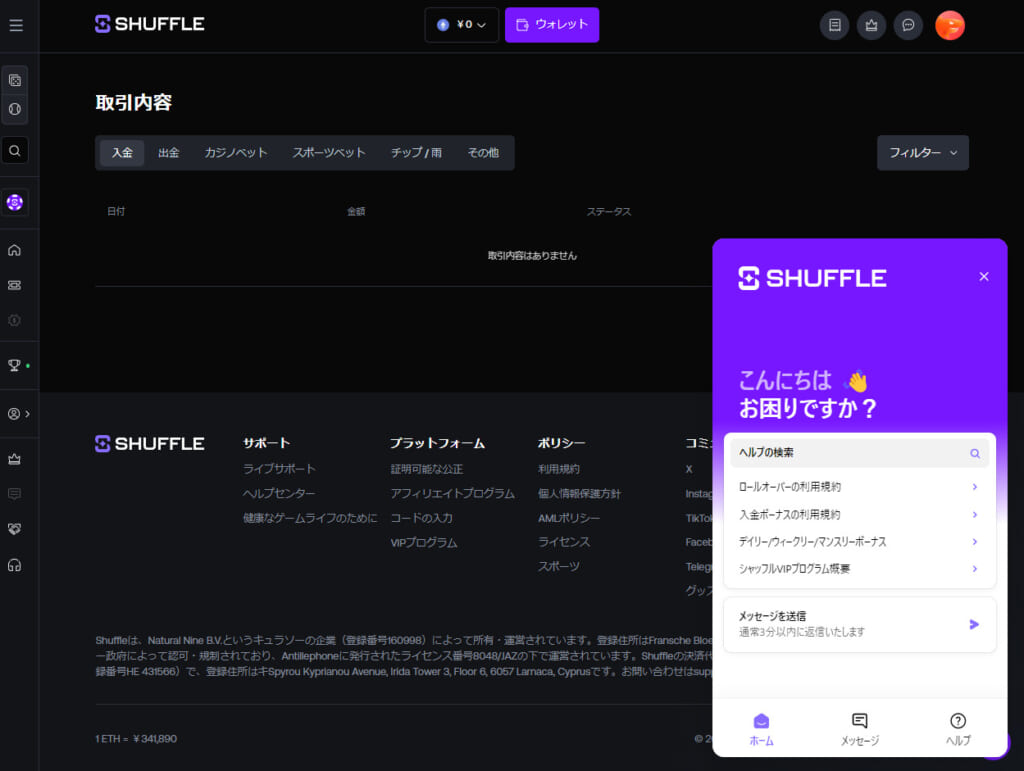
Task: Switch to チップ / 雨 tab
Action: pyautogui.click(x=416, y=153)
